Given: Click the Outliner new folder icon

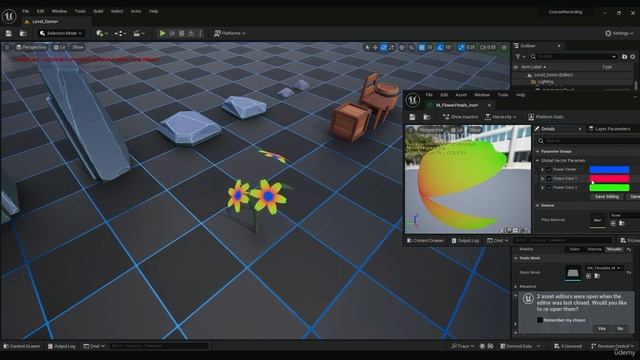Looking at the screenshot, I should 624,57.
